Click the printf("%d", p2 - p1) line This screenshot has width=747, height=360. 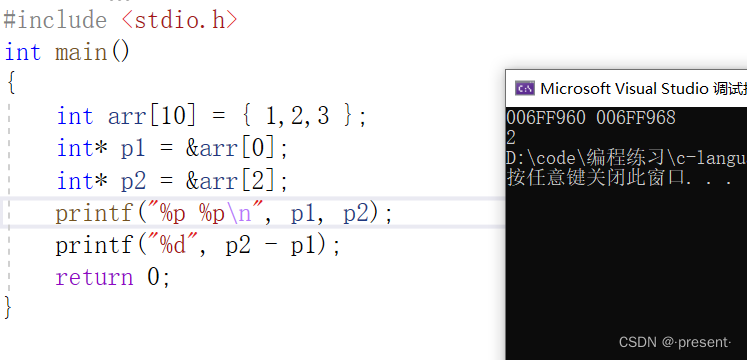[198, 246]
